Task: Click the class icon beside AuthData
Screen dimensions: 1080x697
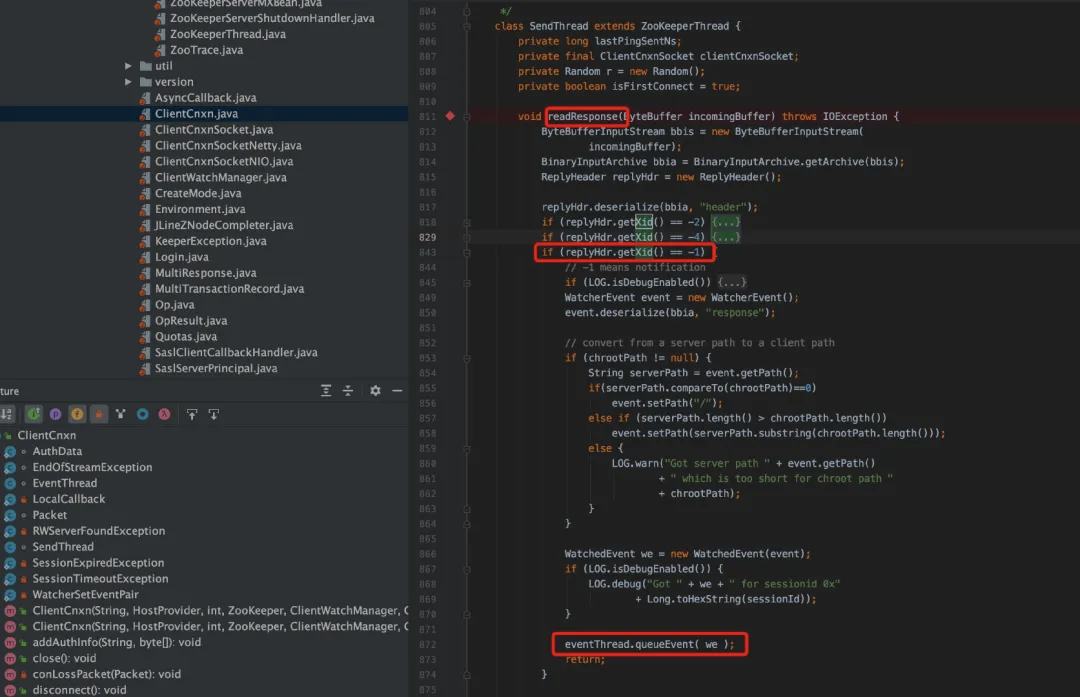Action: click(10, 452)
